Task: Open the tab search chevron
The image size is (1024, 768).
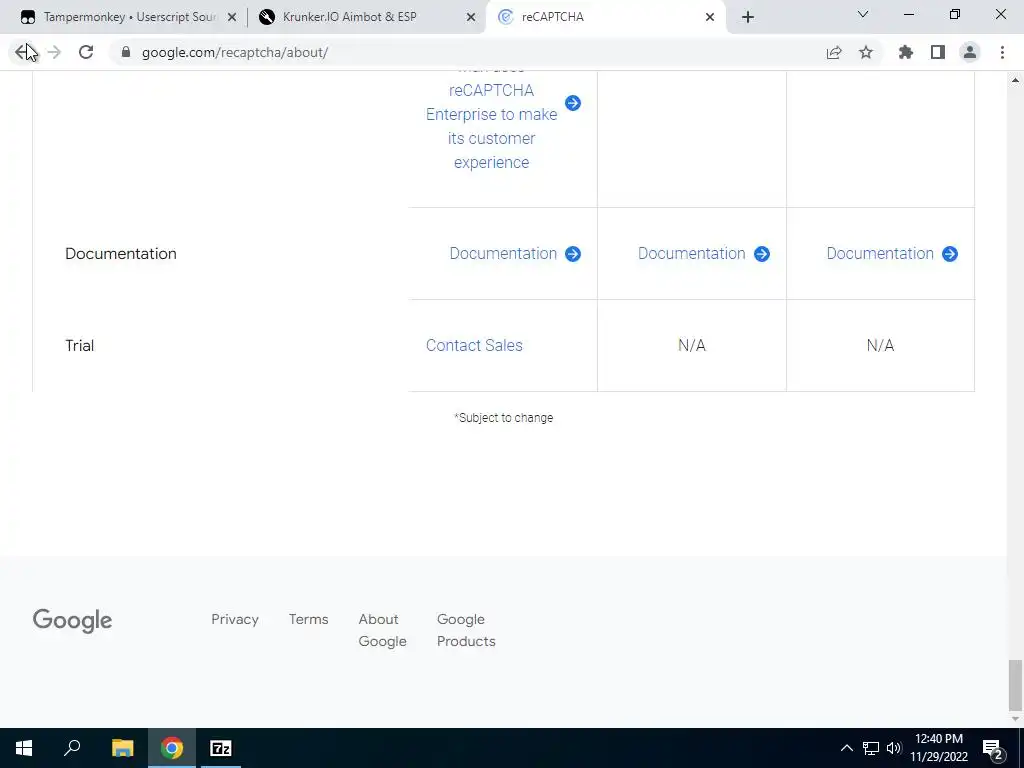Action: pos(863,14)
